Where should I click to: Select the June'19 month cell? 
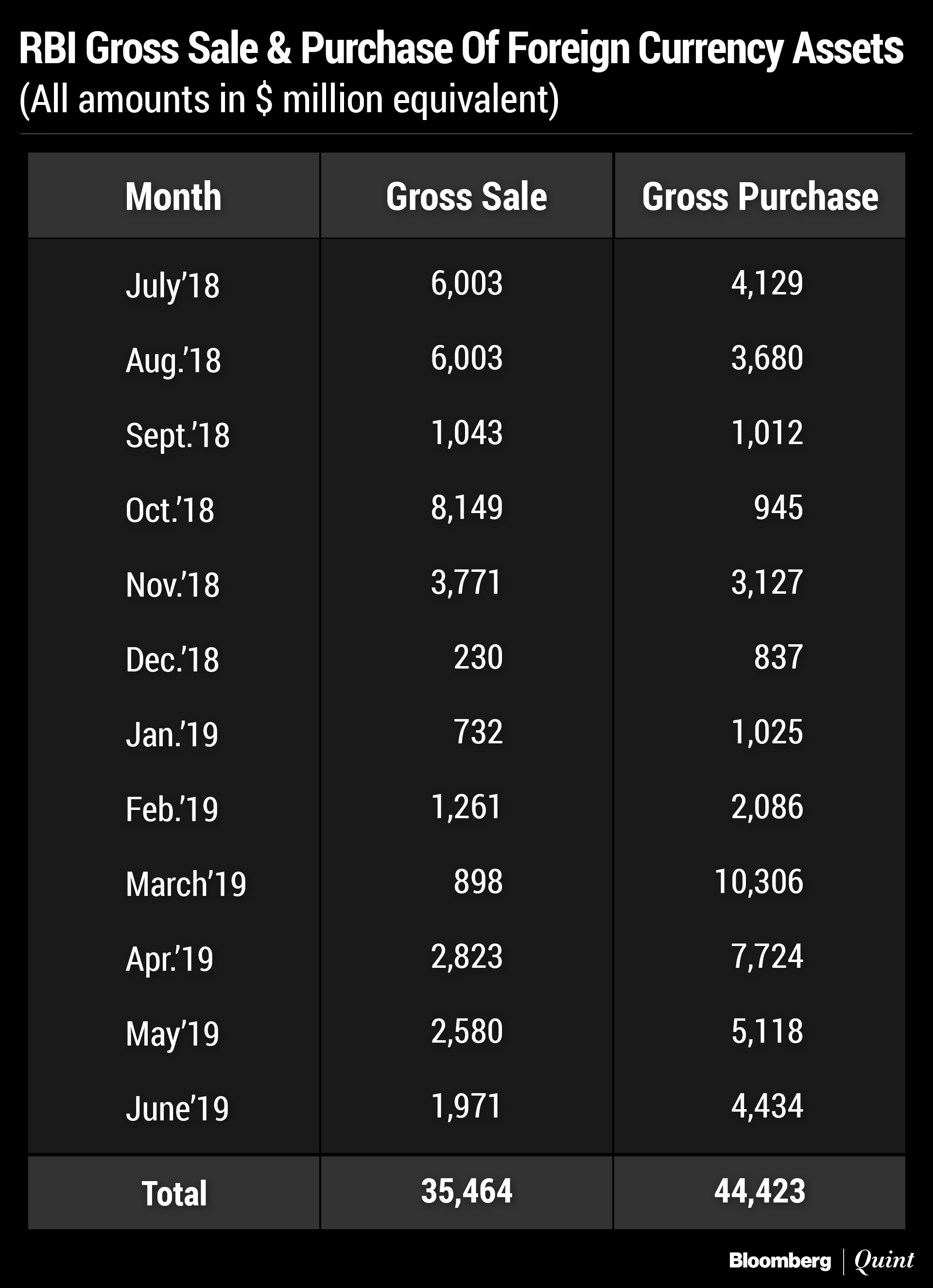tap(177, 1108)
